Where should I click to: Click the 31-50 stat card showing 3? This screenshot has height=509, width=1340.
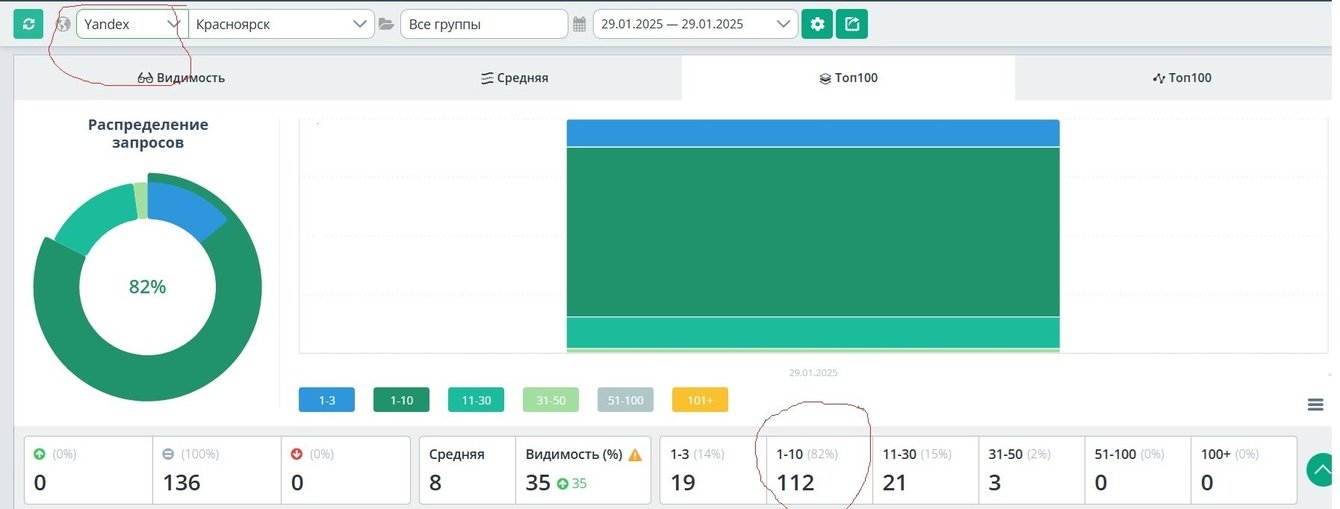[1032, 470]
